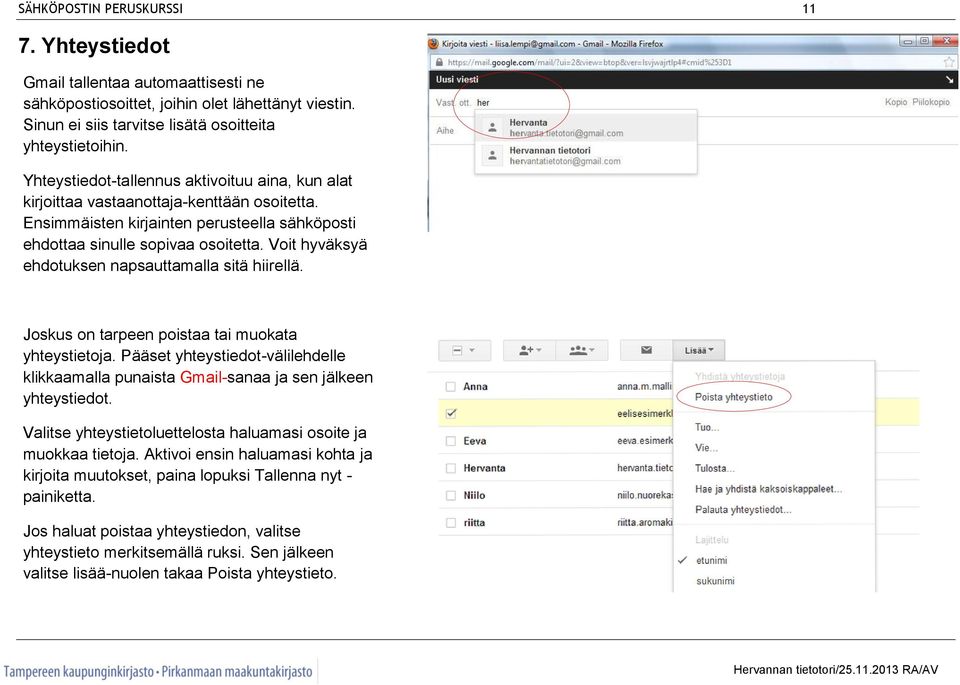Click the email text starting niilo.nuoreka
Viewport: 960px width, 685px height.
click(644, 495)
